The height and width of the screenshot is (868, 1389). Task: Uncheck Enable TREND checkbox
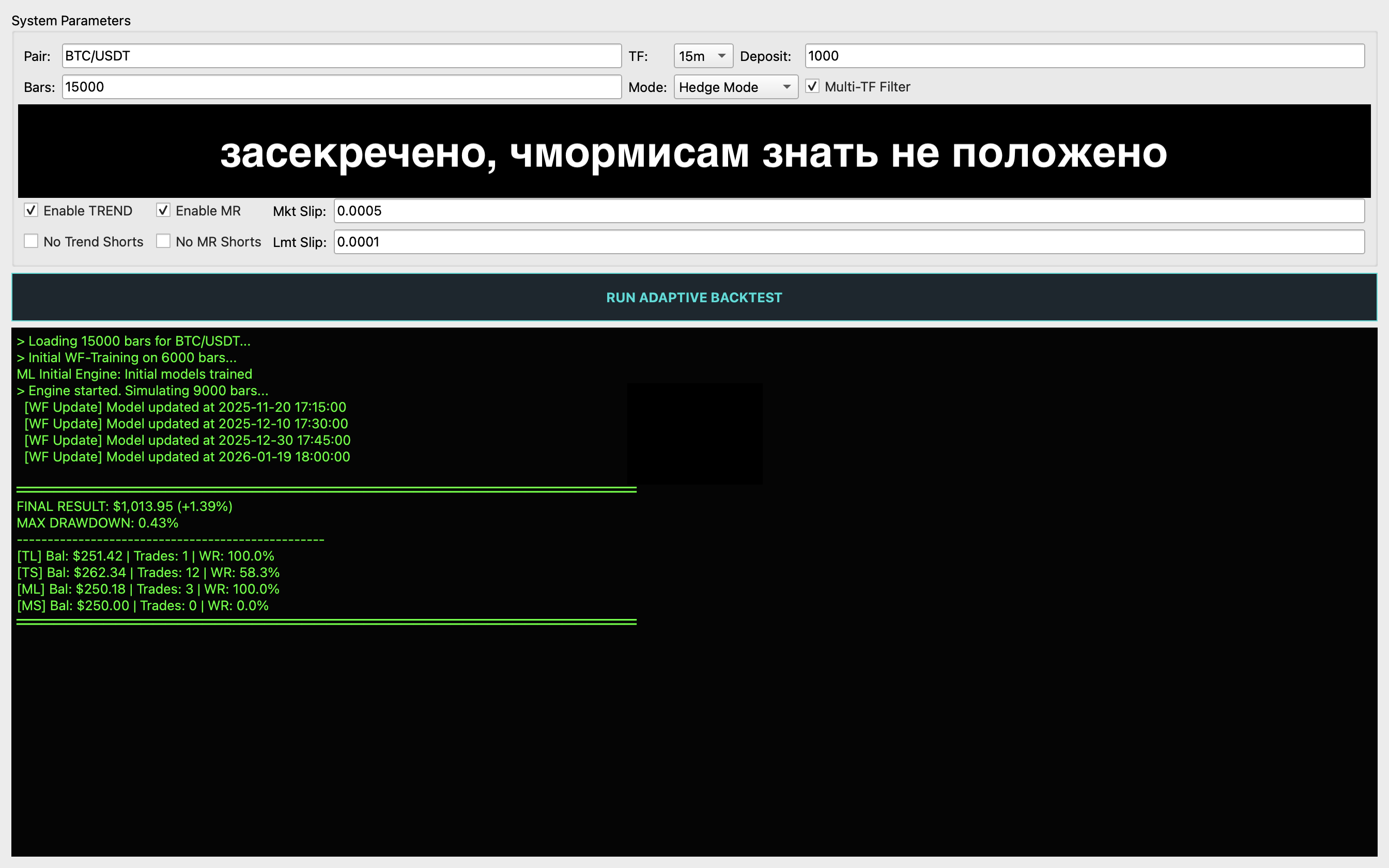32,211
